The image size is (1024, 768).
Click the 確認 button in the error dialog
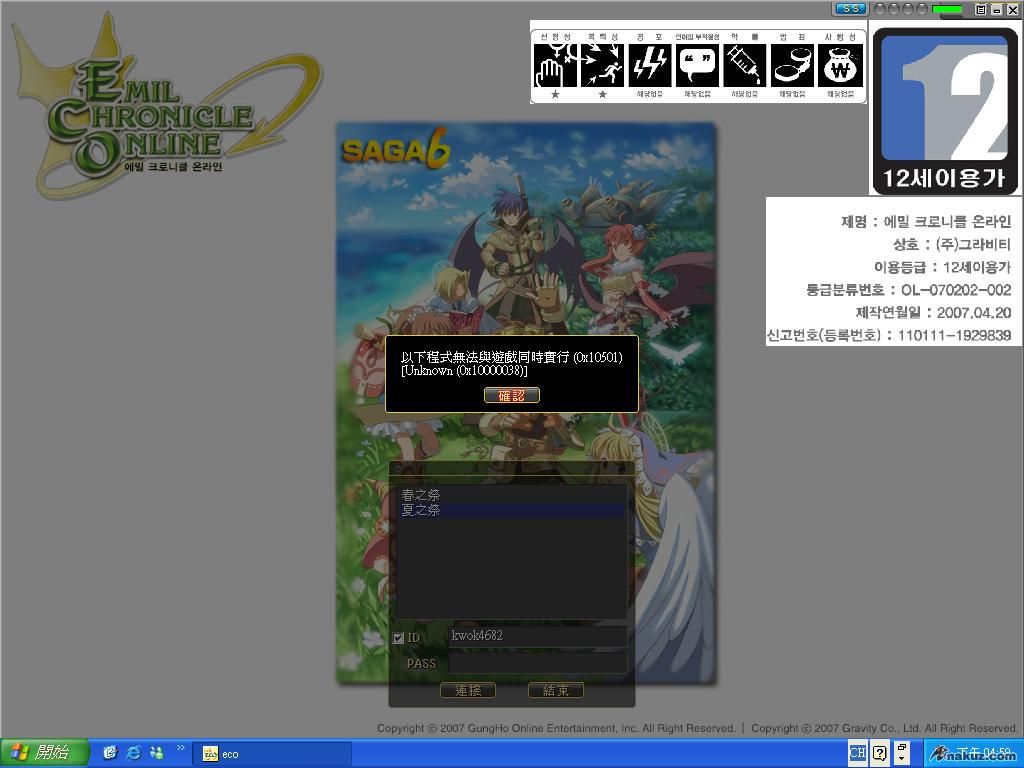coord(511,395)
